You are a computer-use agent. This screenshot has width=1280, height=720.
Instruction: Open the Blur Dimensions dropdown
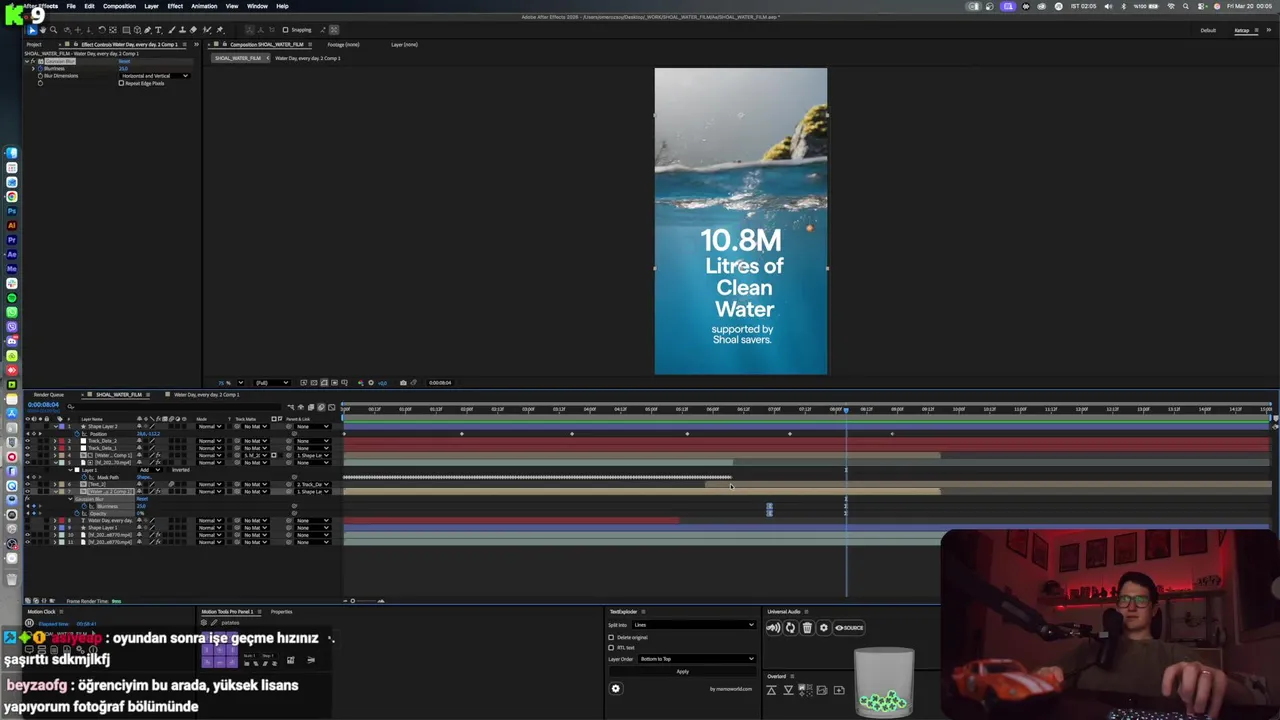tap(155, 76)
